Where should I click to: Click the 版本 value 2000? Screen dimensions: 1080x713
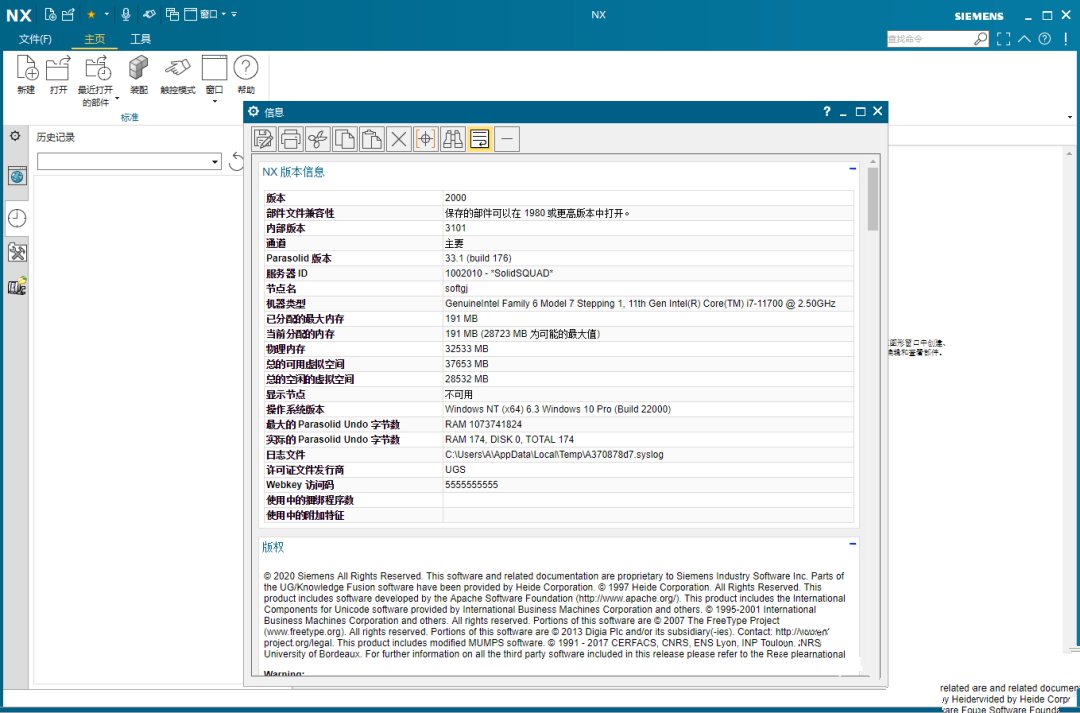455,198
